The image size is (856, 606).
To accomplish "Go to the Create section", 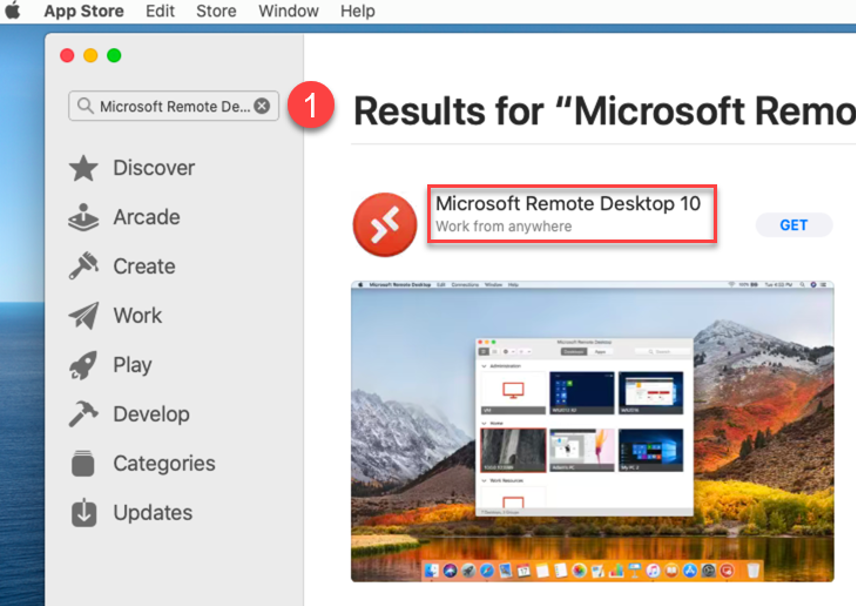I will pos(145,266).
